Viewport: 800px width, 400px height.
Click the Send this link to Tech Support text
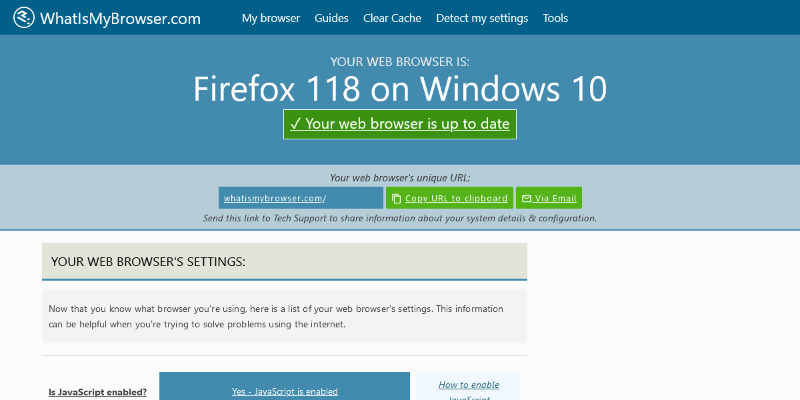pos(400,218)
